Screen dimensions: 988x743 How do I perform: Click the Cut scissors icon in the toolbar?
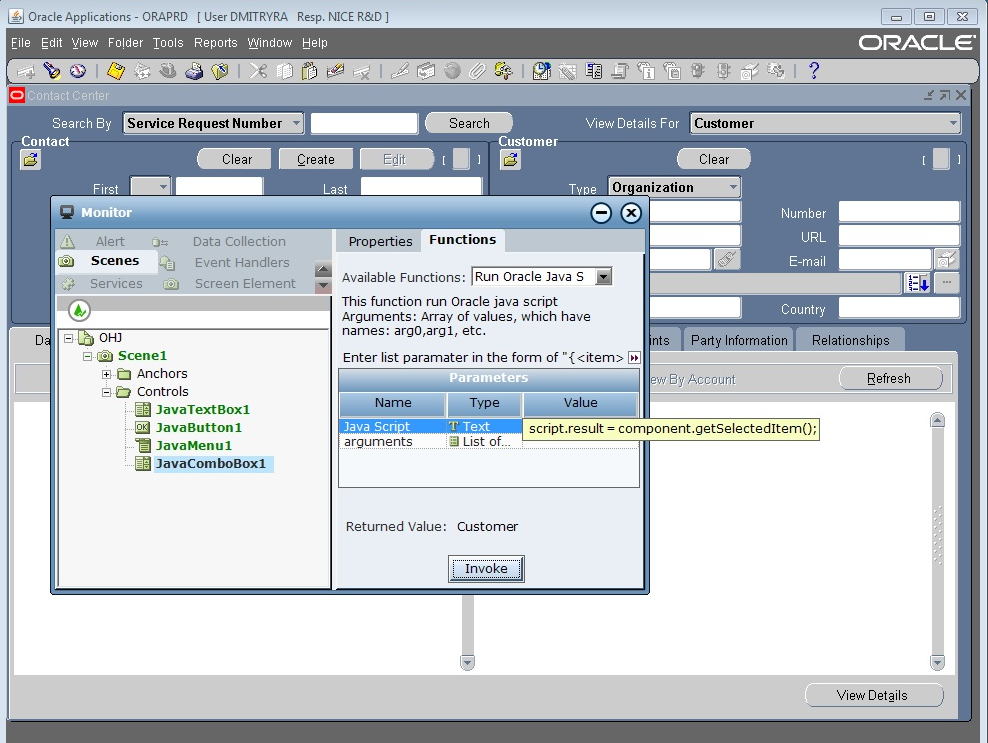coord(258,71)
